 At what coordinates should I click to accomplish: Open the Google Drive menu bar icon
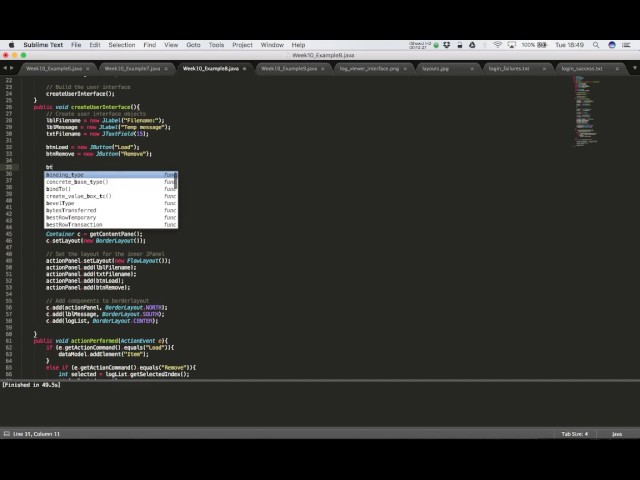coord(472,45)
